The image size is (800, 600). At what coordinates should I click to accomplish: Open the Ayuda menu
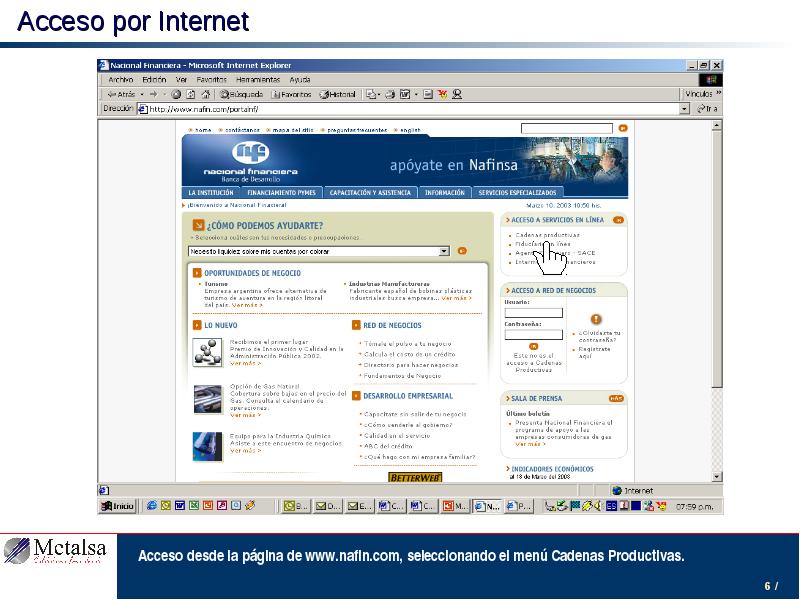tap(300, 80)
